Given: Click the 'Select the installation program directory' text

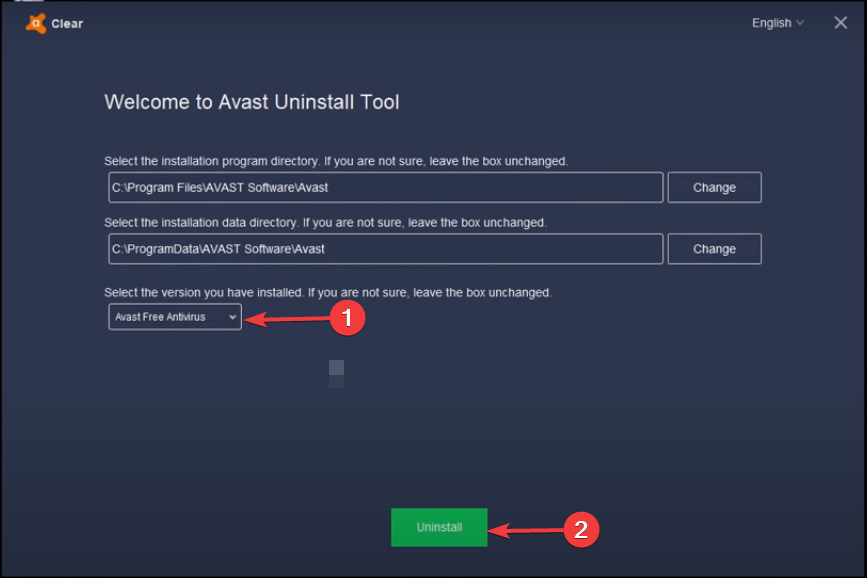Looking at the screenshot, I should (212, 162).
